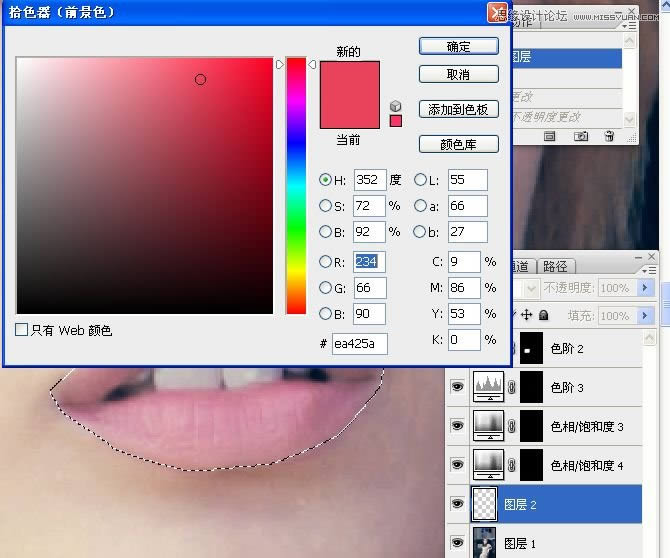Click the link icon on the 色阶 3 layer
670x558 pixels.
pos(512,388)
